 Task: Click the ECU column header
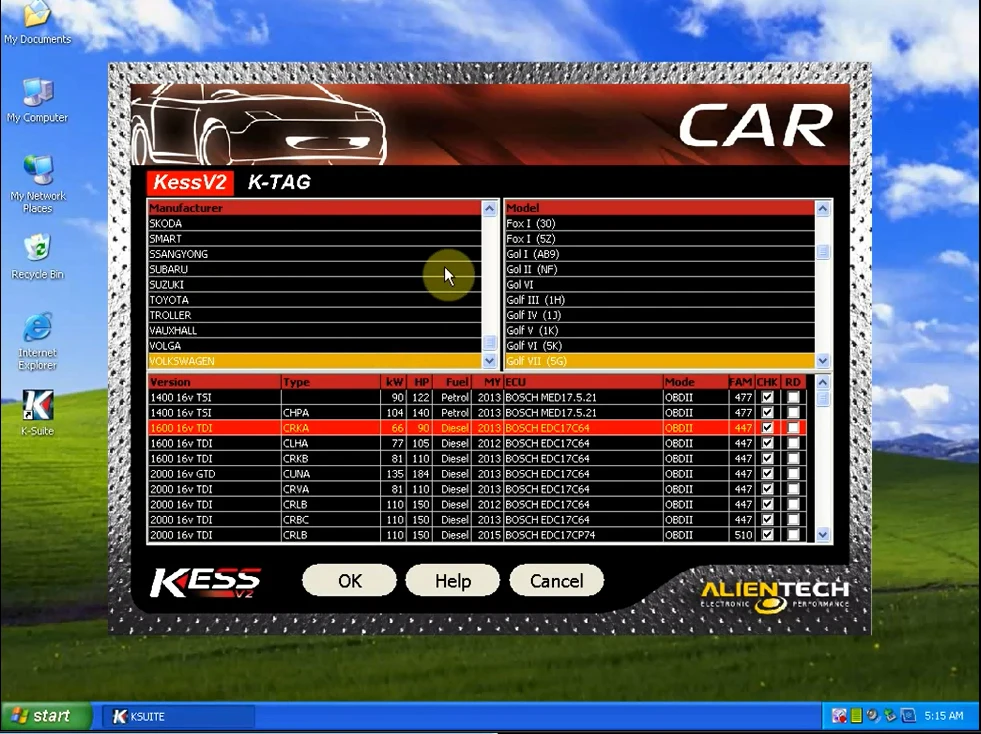(583, 382)
